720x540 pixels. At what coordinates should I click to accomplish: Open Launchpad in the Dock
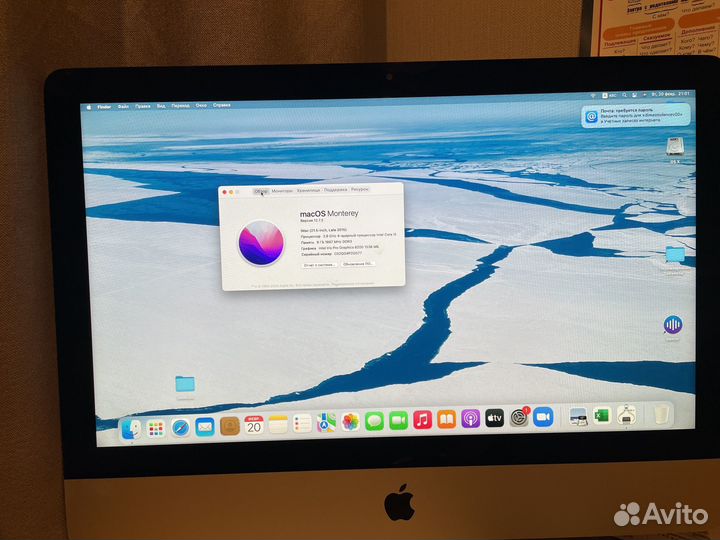[156, 428]
